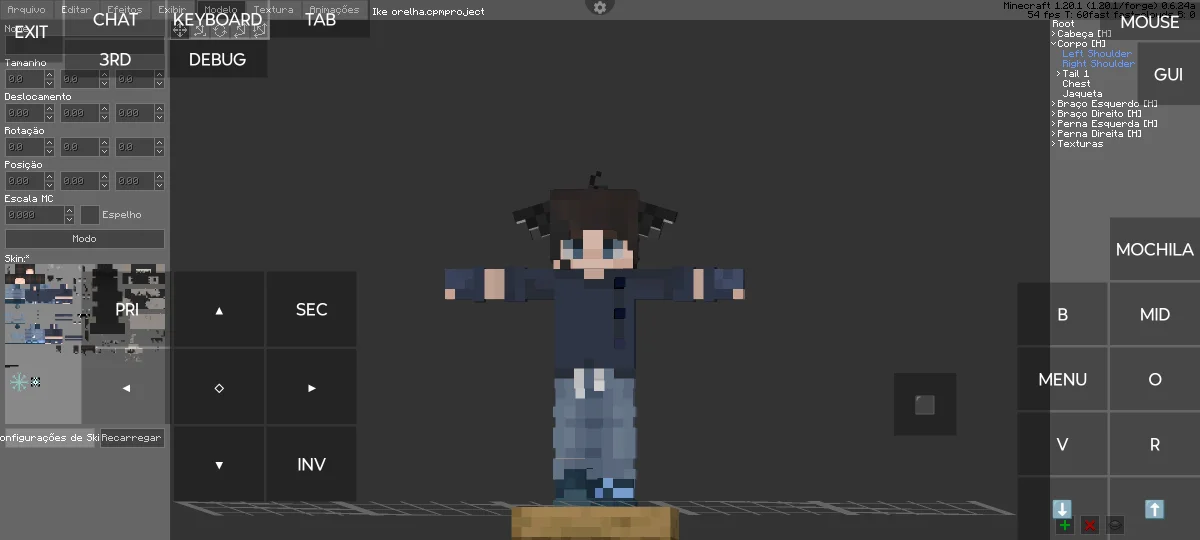
Task: Tap the MID overlay button
Action: 1155,315
